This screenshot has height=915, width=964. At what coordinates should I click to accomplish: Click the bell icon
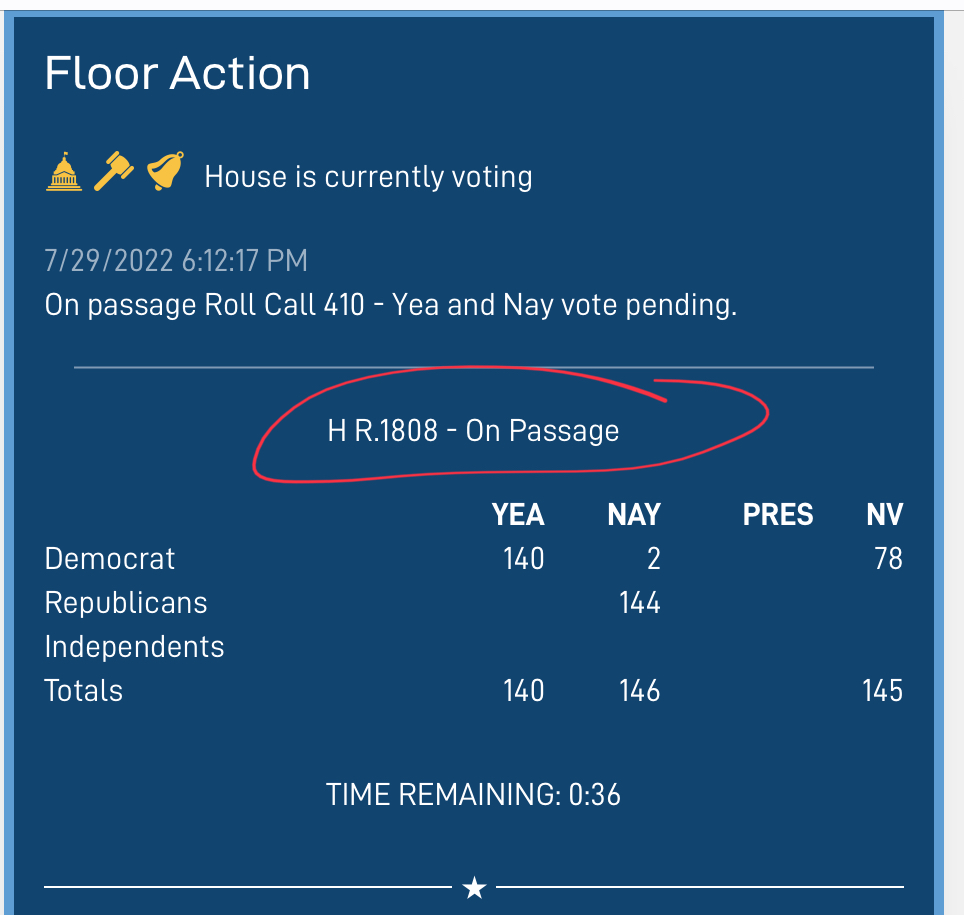165,171
